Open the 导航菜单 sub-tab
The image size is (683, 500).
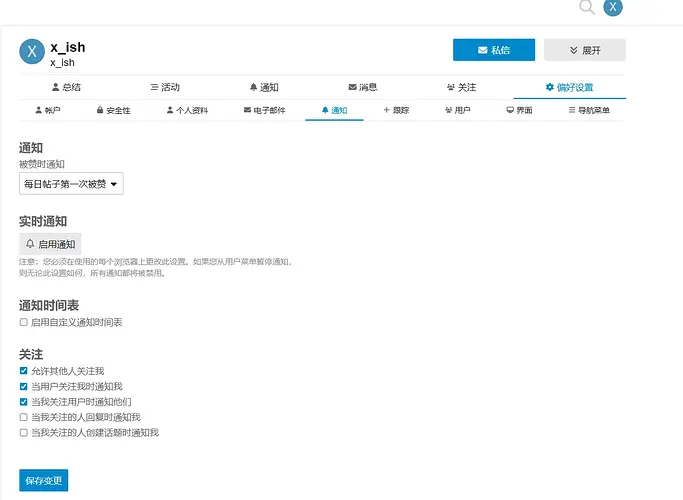point(588,110)
